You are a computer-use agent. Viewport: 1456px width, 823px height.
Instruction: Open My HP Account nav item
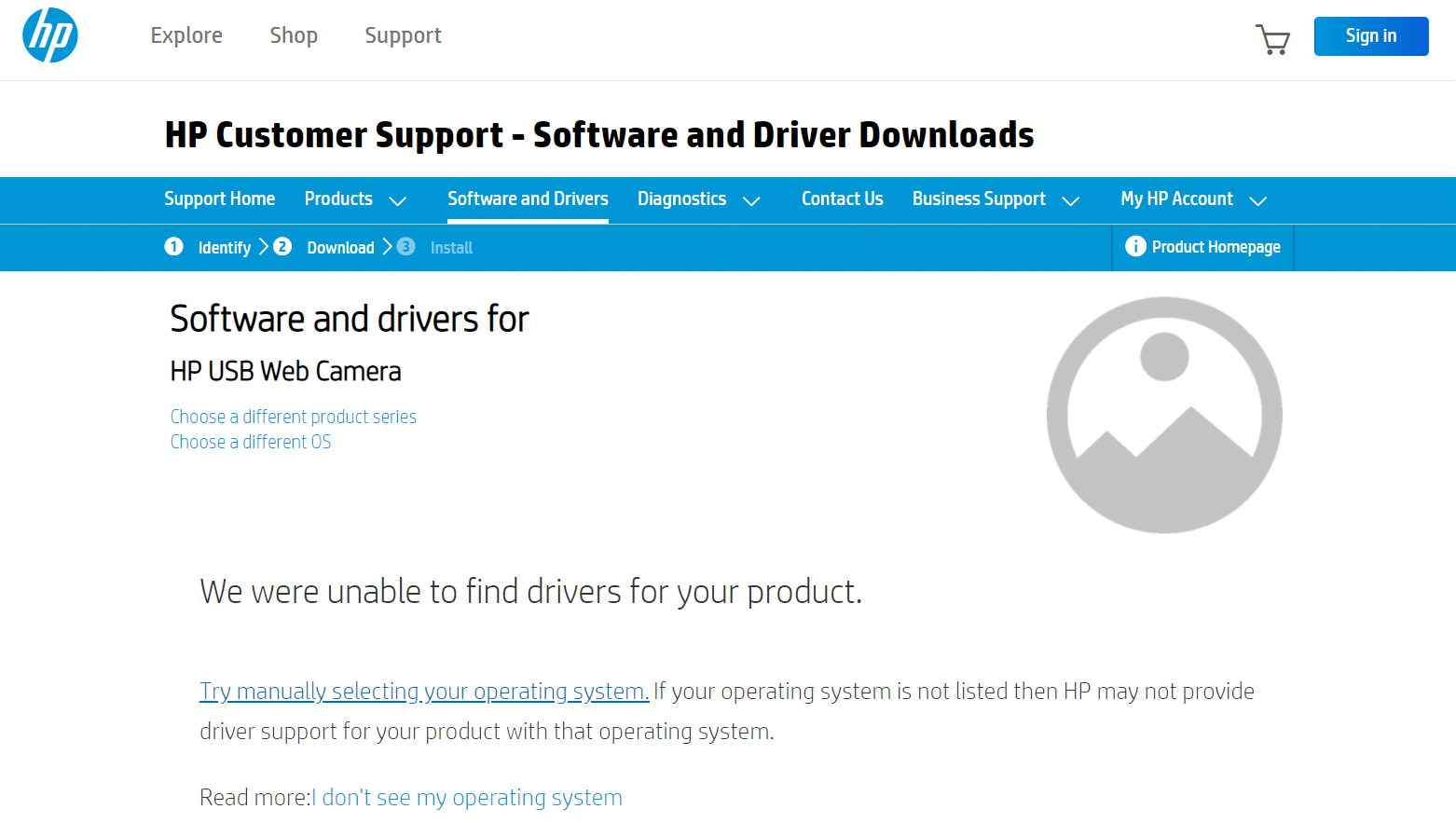[x=1176, y=199]
